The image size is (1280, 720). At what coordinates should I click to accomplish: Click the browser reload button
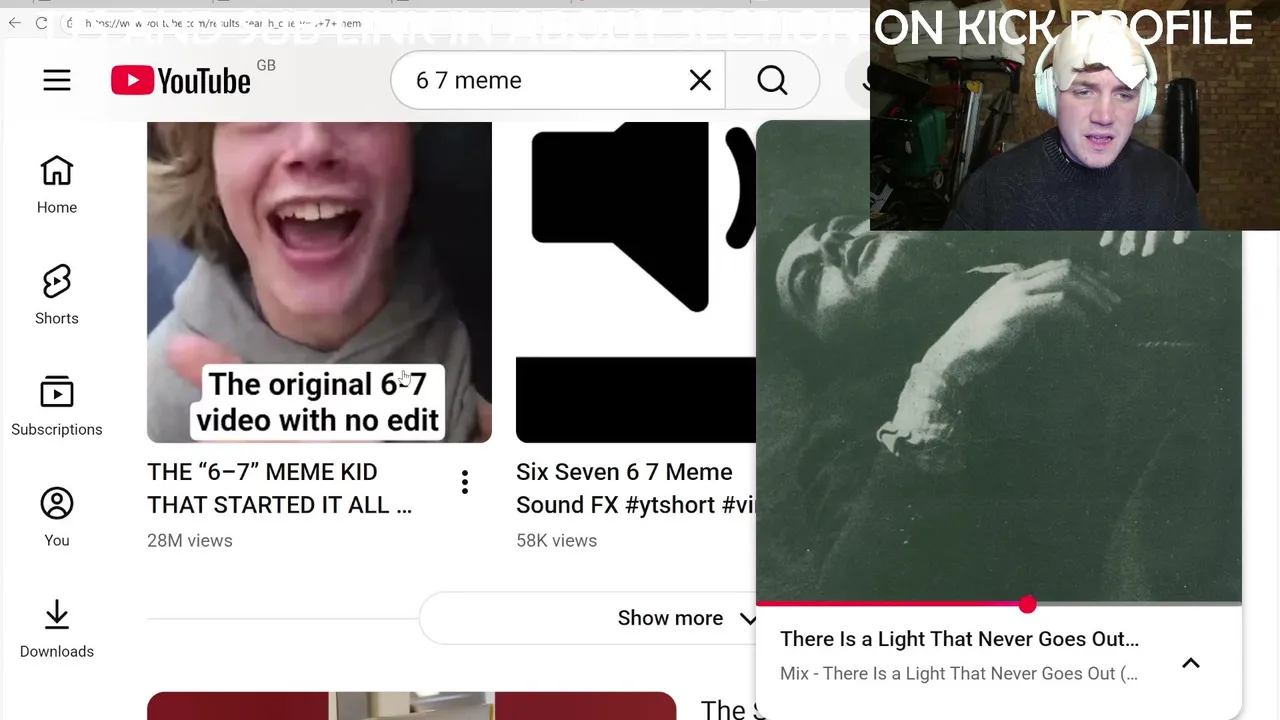[41, 23]
